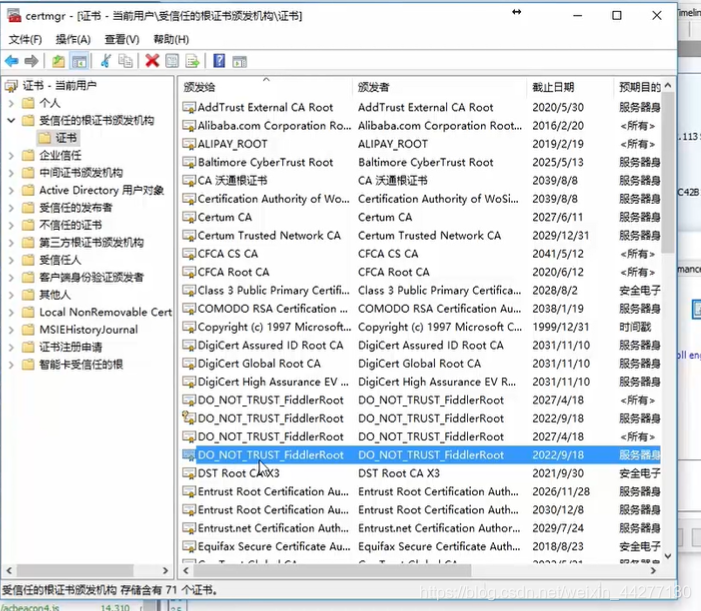This screenshot has height=611, width=701.
Task: Expand the 中间证书颁发机构 tree node
Action: click(11, 173)
